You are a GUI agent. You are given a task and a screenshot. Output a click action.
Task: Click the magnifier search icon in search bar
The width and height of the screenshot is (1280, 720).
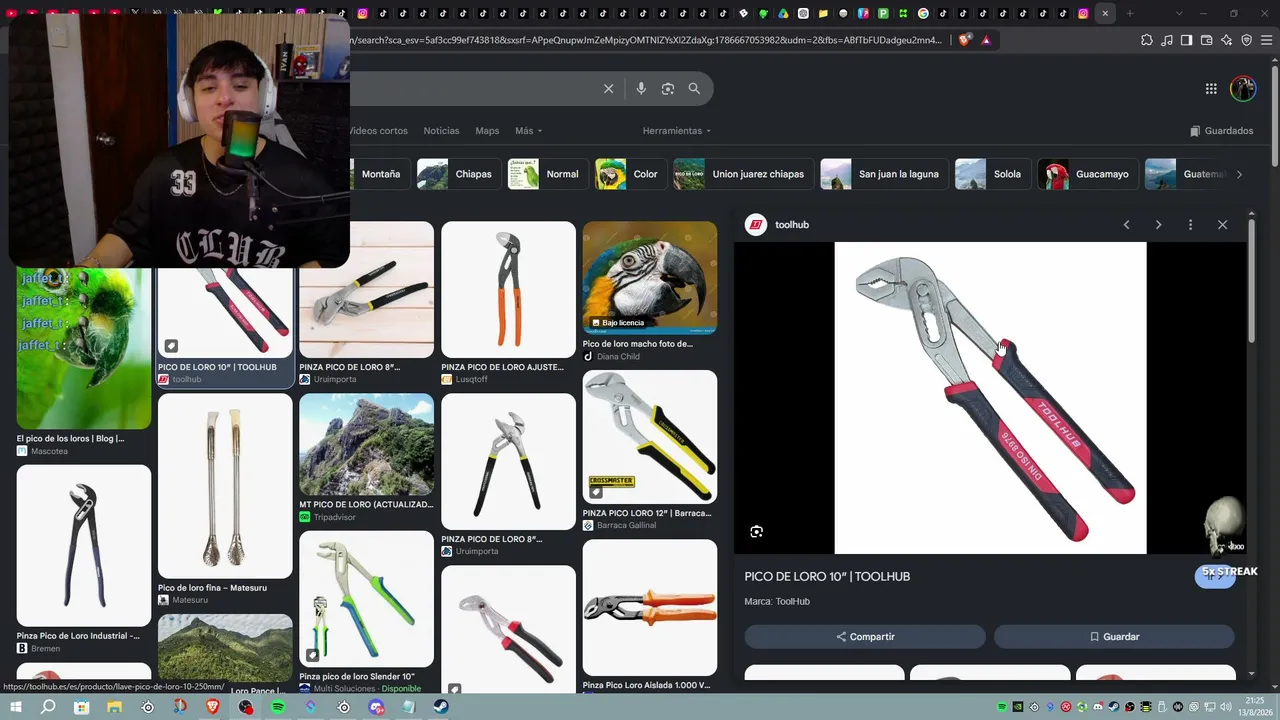tap(694, 89)
